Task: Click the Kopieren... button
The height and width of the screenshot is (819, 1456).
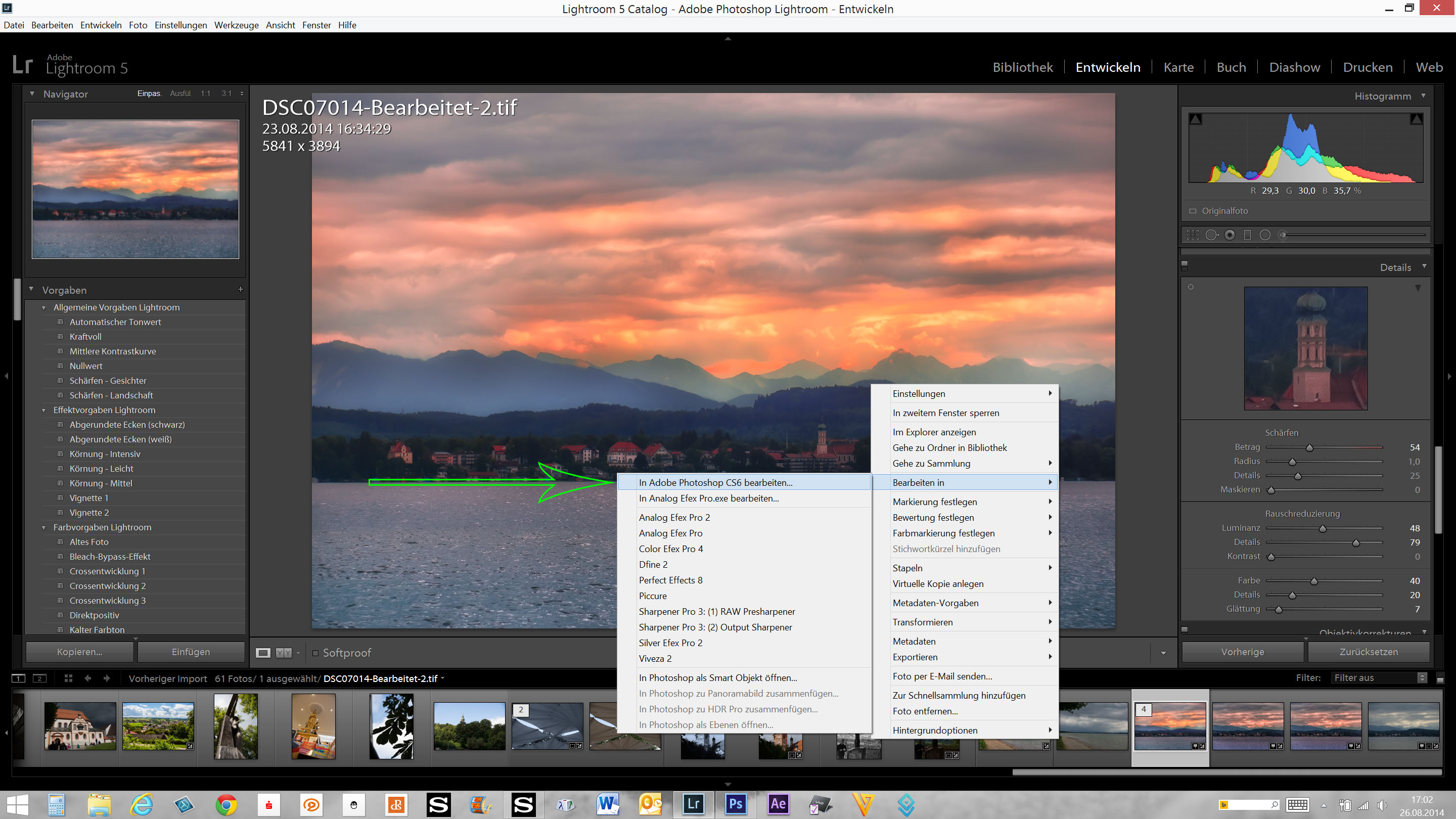Action: click(x=80, y=652)
